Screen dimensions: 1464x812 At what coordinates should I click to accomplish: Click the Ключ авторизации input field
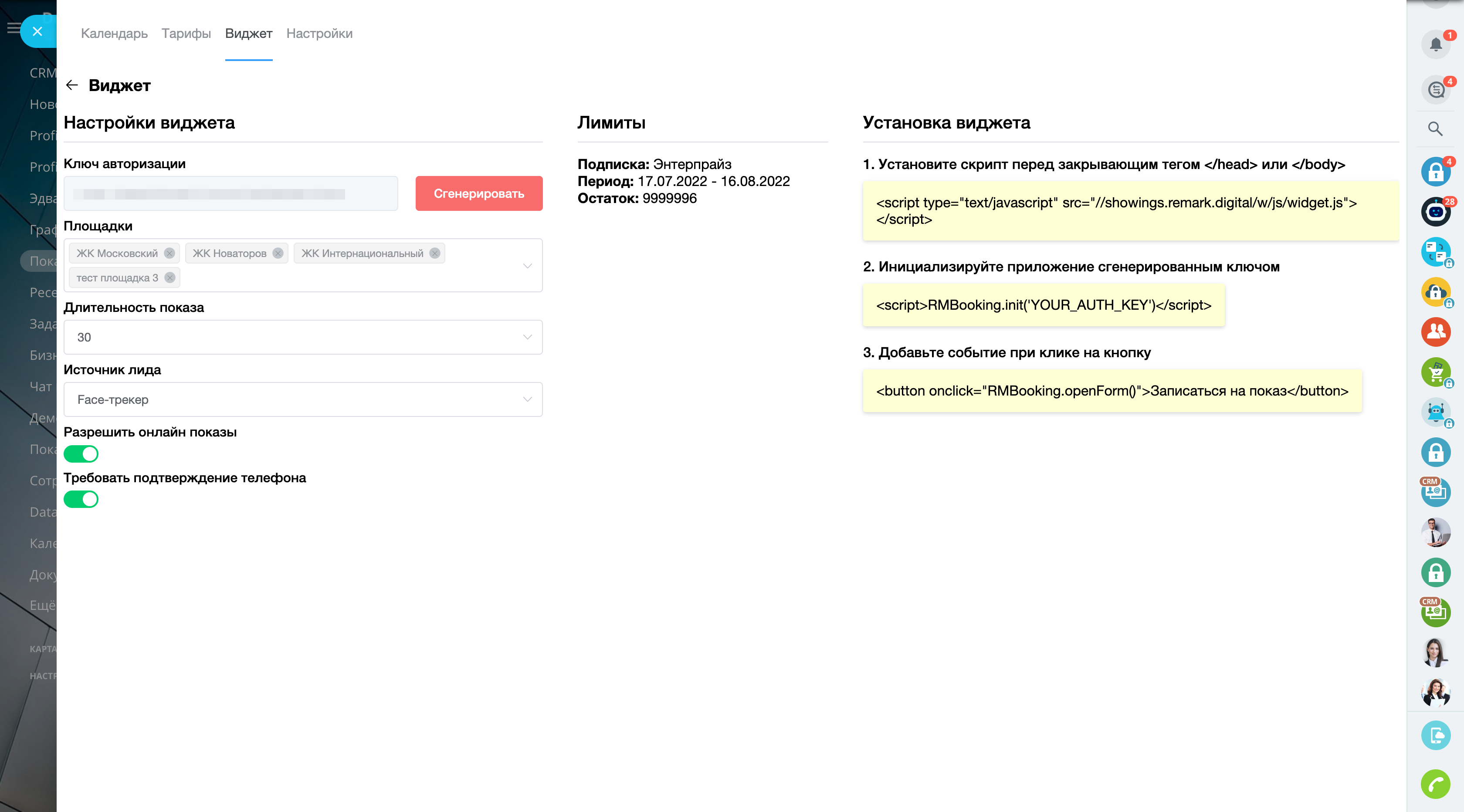(231, 194)
